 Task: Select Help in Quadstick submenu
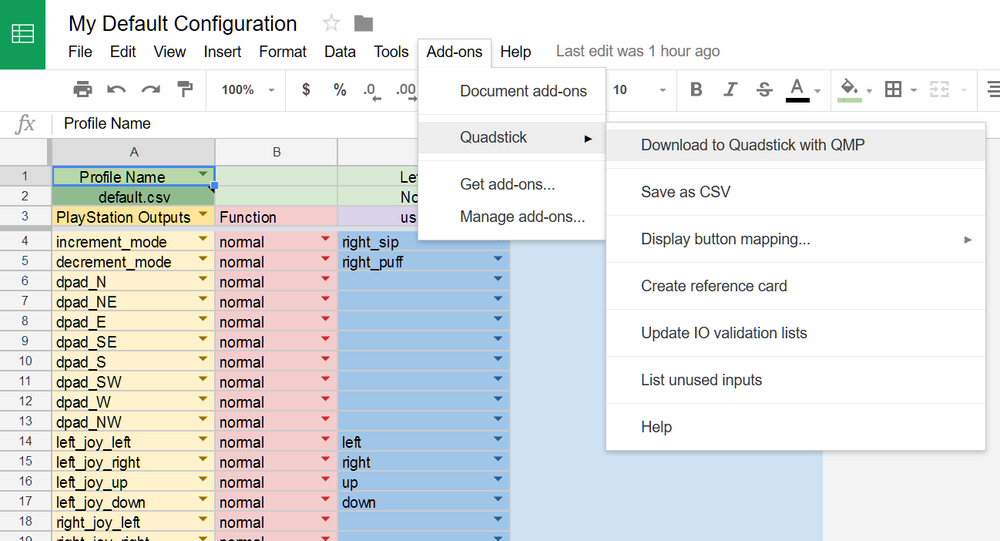coord(795,427)
